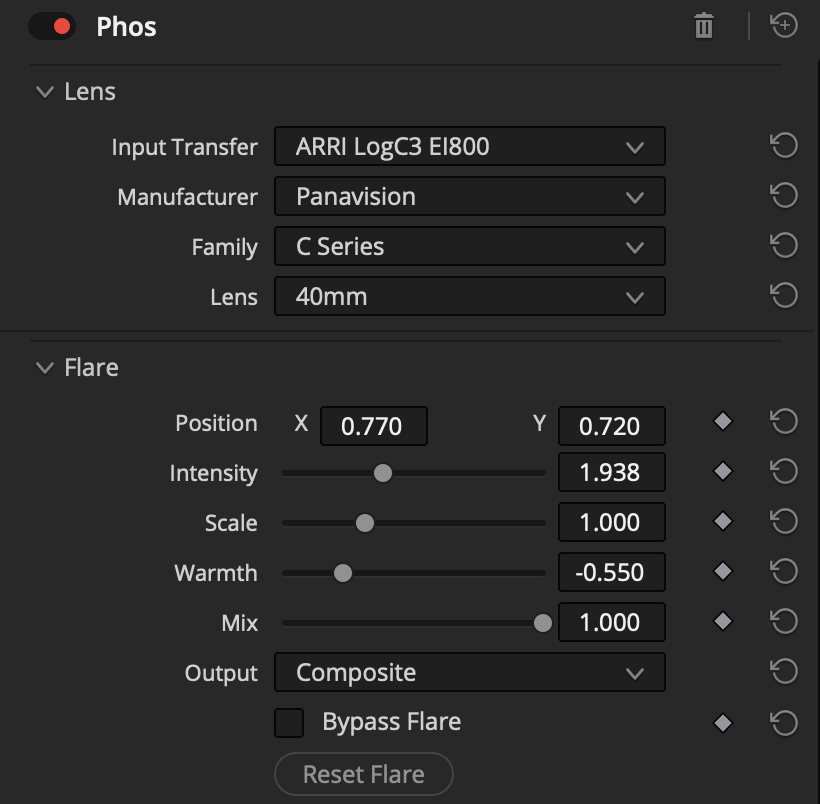Click the Position X field 0.770
The width and height of the screenshot is (820, 804).
click(374, 426)
